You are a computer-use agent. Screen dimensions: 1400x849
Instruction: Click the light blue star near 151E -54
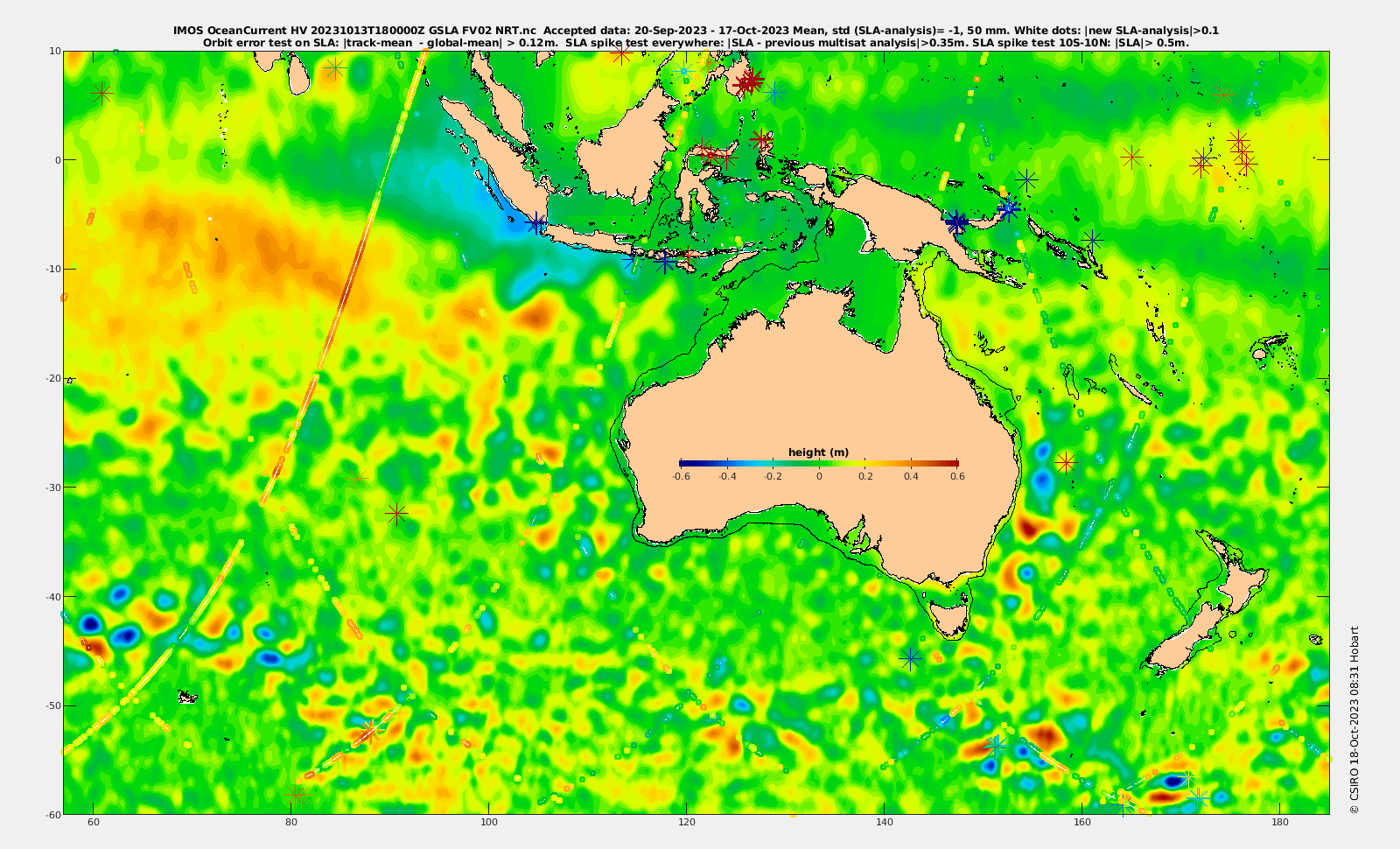coord(995,746)
